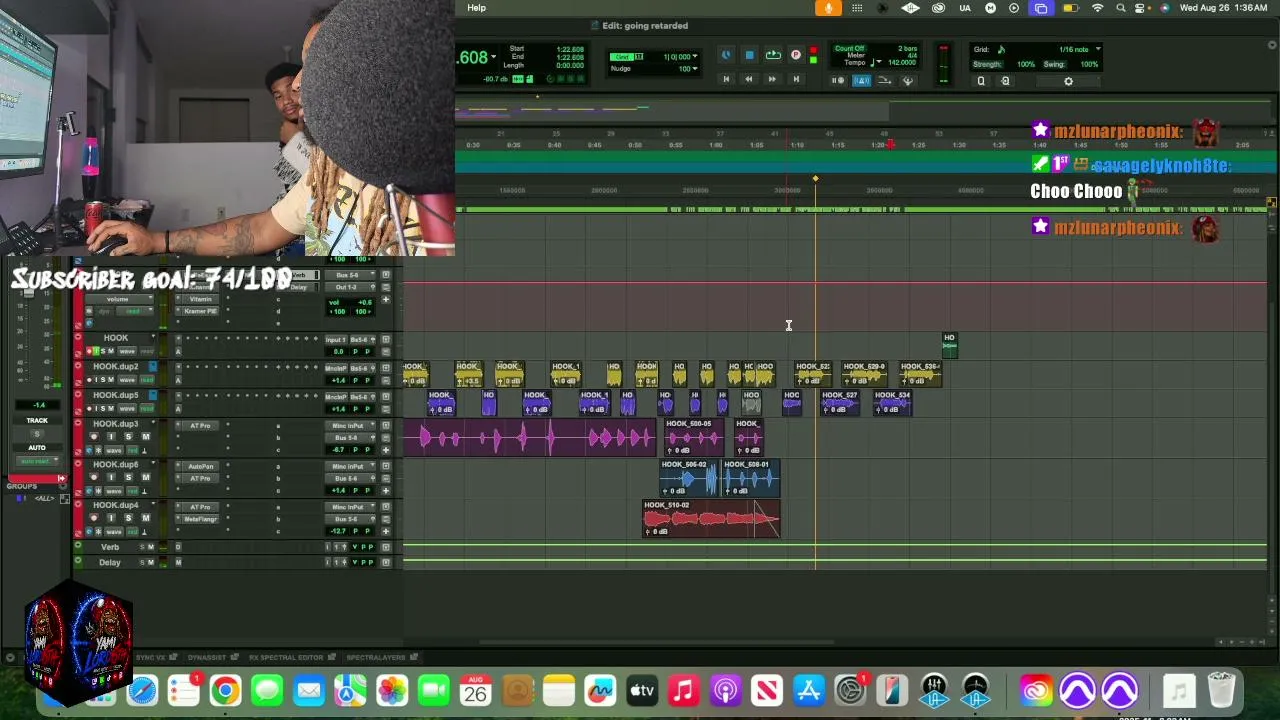This screenshot has width=1280, height=720.
Task: Click the Rewind transport button
Action: [748, 80]
